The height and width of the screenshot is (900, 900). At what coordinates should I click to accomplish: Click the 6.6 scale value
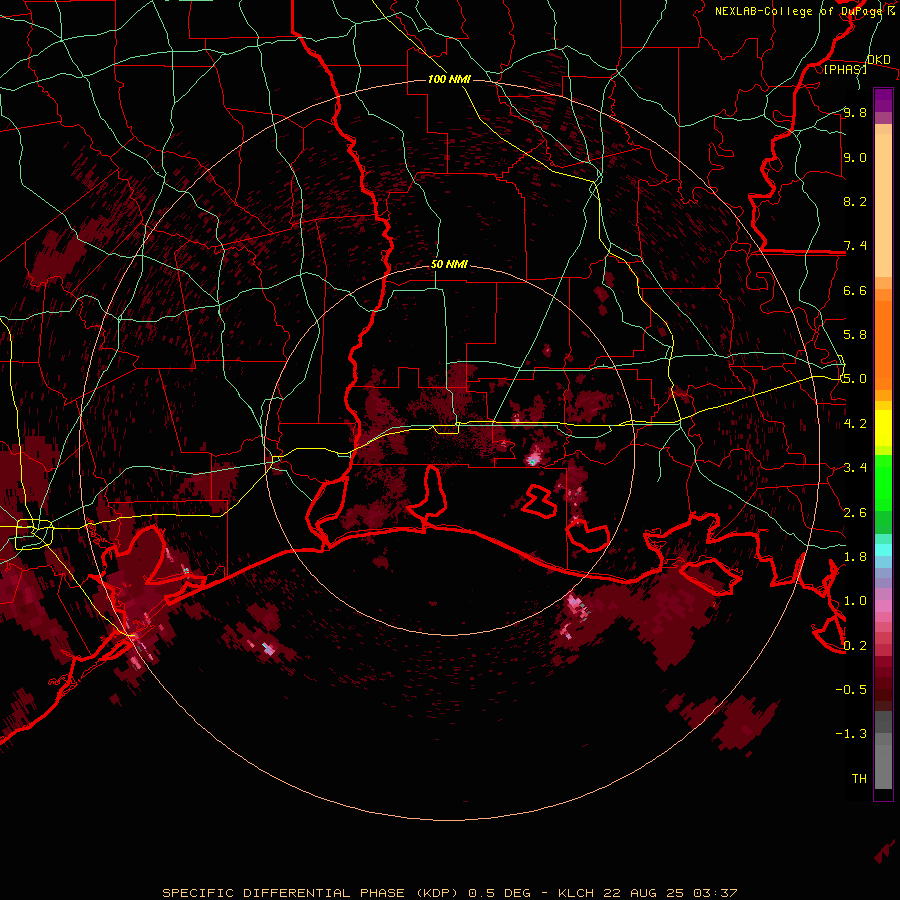pyautogui.click(x=855, y=290)
